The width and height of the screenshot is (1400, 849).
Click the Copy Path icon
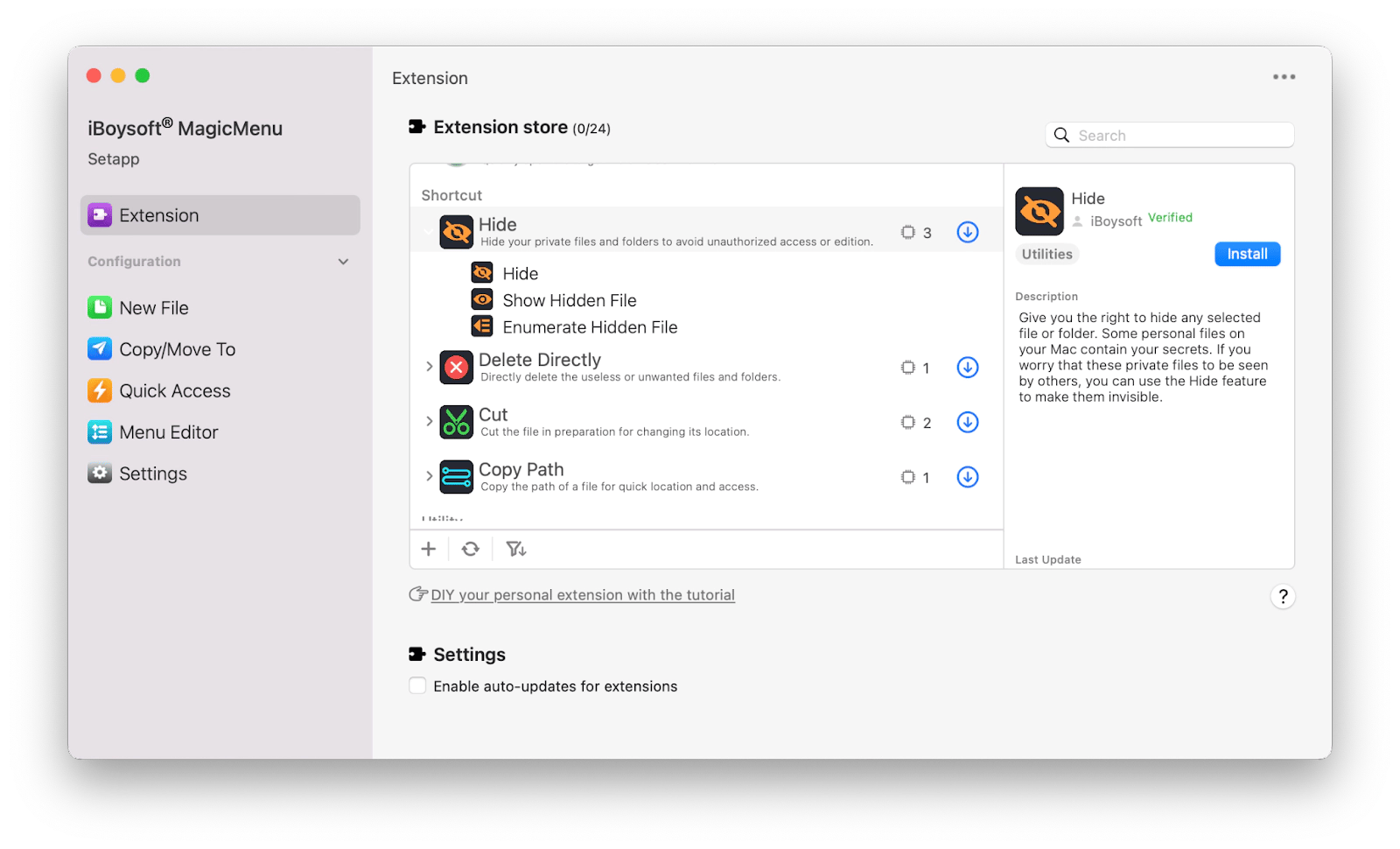(456, 477)
